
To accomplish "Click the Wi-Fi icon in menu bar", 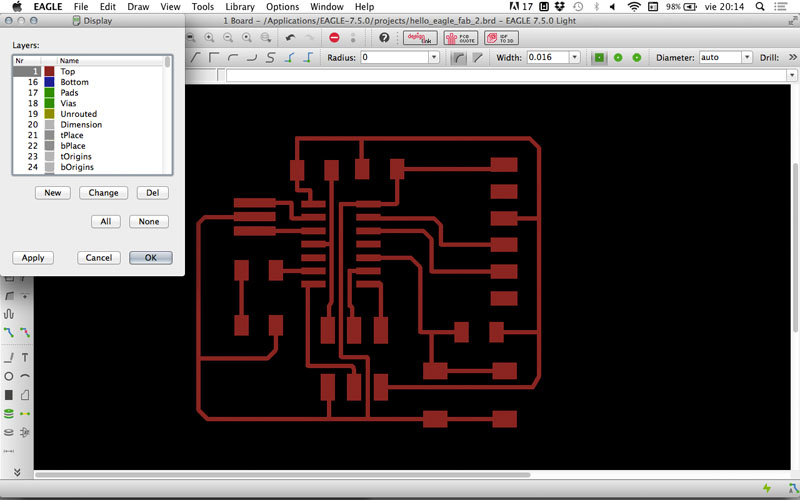I will click(x=634, y=7).
